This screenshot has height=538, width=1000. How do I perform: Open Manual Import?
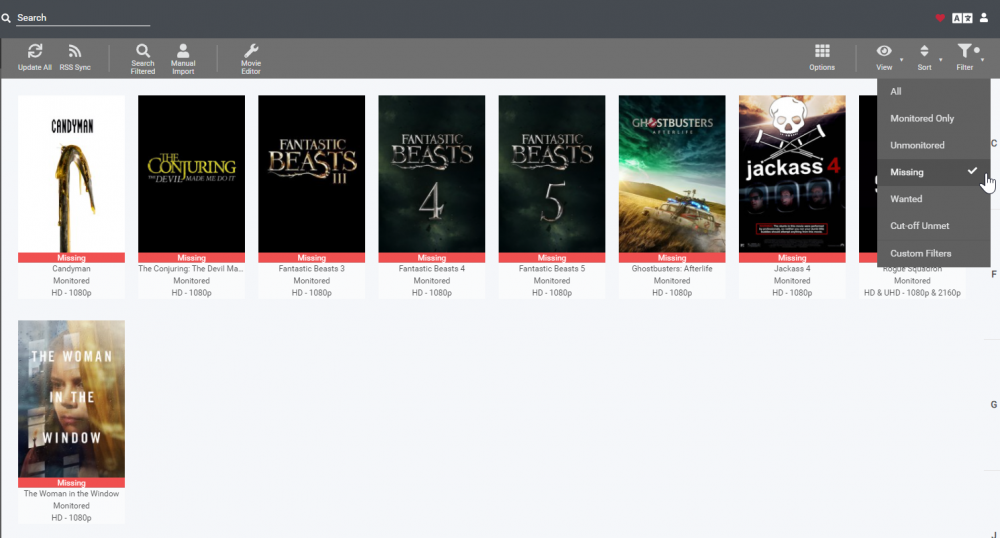183,59
